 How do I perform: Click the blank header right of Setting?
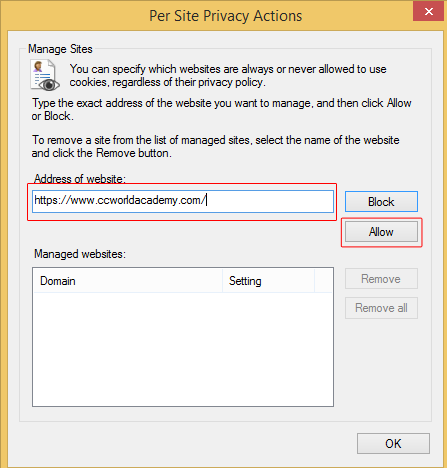pyautogui.click(x=323, y=281)
